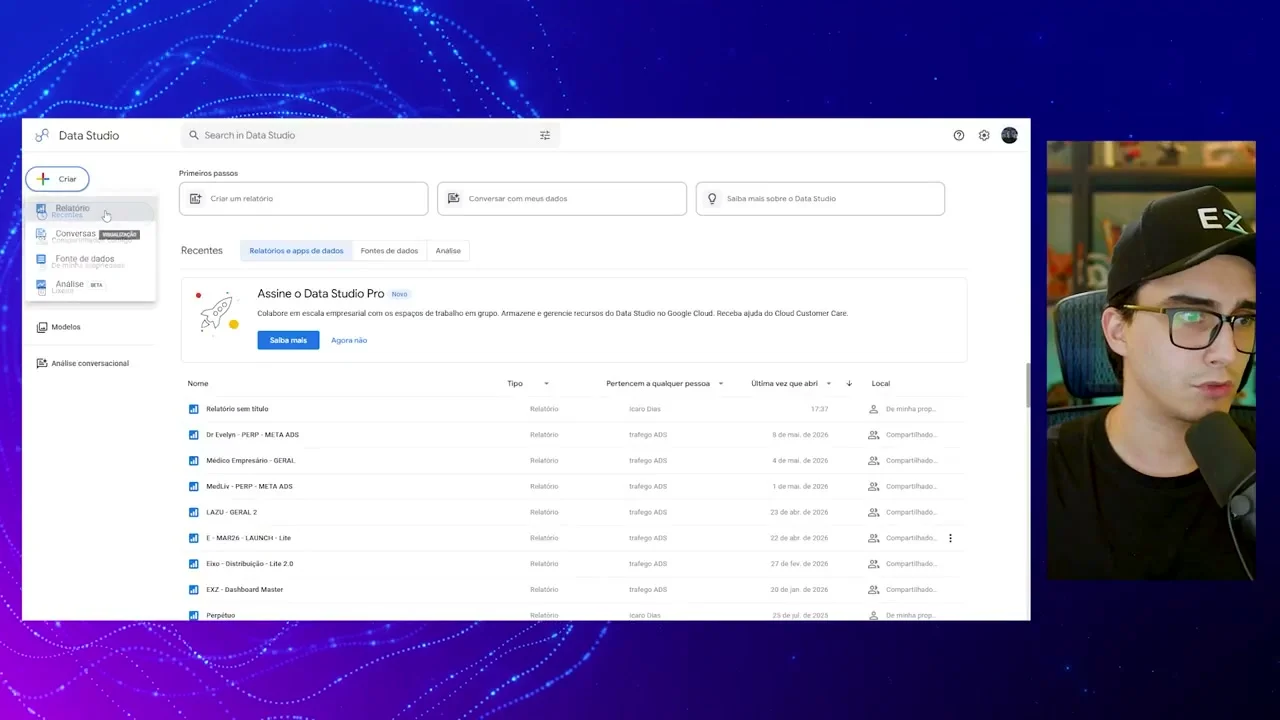This screenshot has height=720, width=1280.
Task: Click the page vertical scrollbar
Action: coord(1026,385)
